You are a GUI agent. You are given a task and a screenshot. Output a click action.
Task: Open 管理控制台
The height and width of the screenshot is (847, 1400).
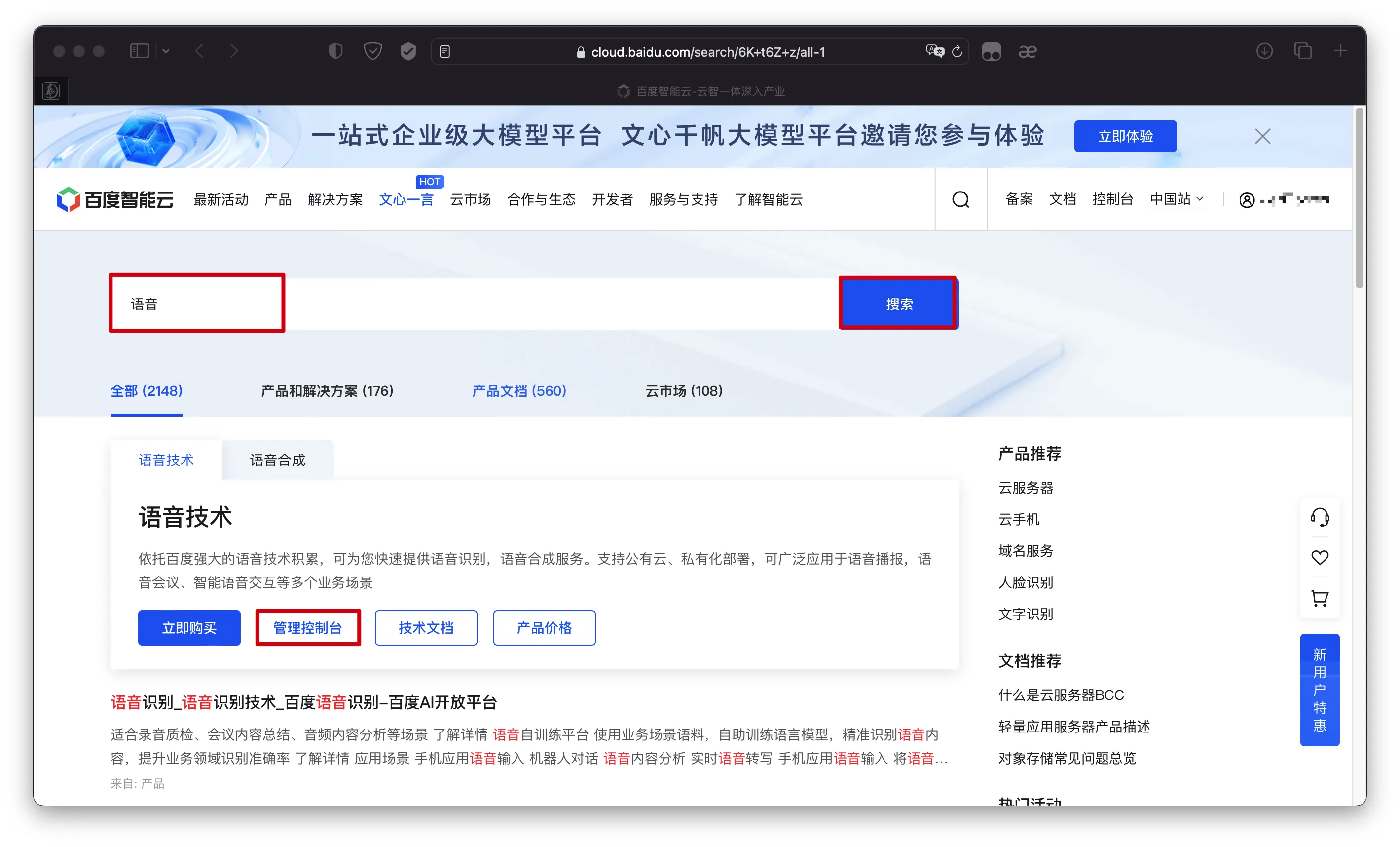(x=308, y=627)
